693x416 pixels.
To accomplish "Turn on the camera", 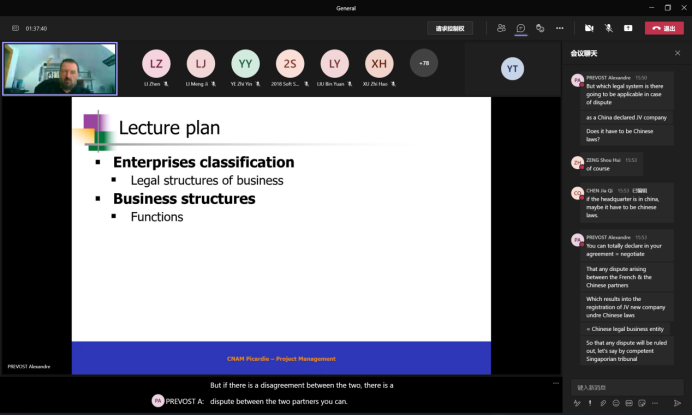I will pyautogui.click(x=589, y=28).
